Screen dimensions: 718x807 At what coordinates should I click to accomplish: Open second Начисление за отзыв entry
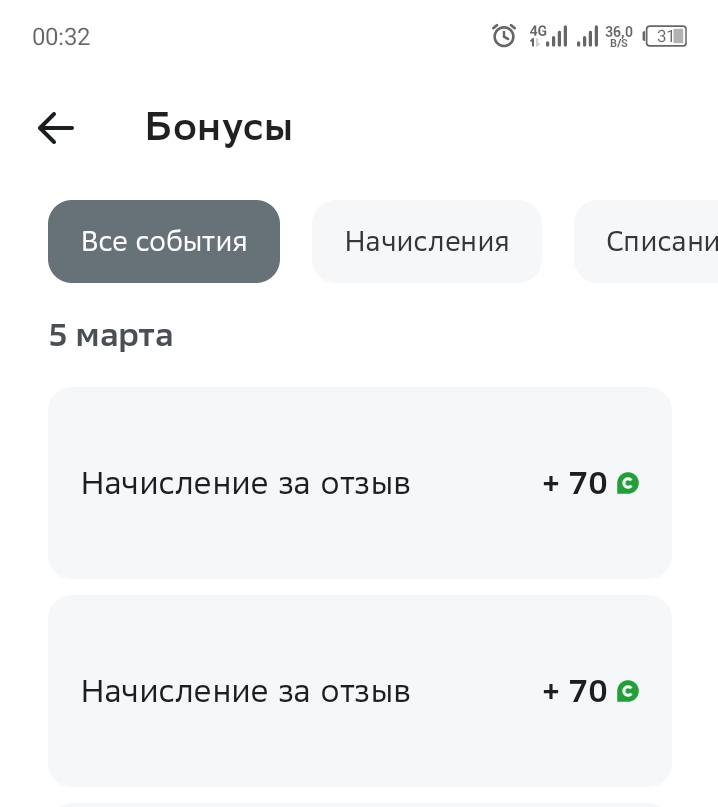point(360,691)
